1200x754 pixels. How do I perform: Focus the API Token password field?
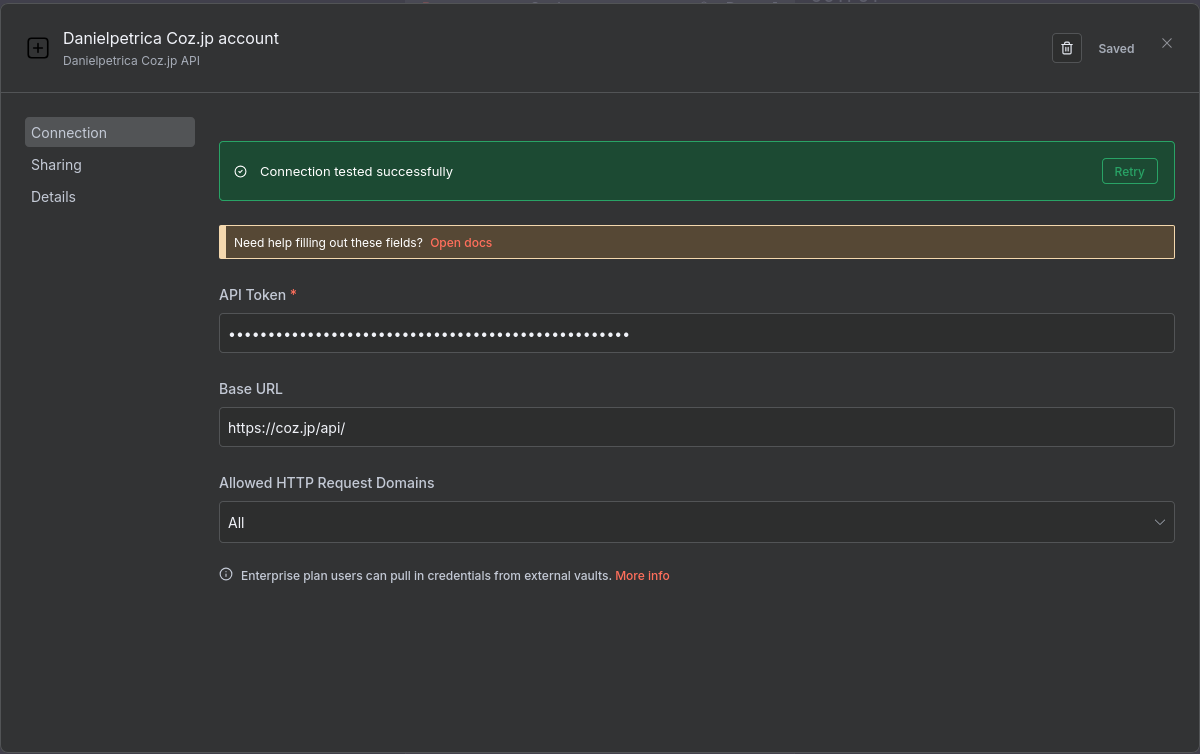695,334
